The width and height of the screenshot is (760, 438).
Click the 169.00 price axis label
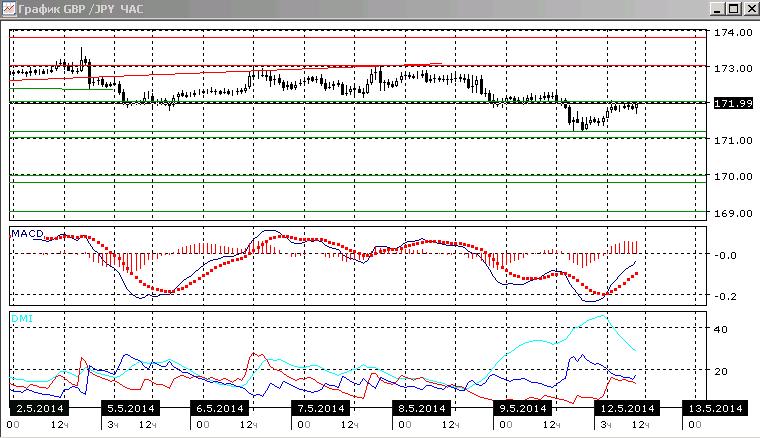733,213
